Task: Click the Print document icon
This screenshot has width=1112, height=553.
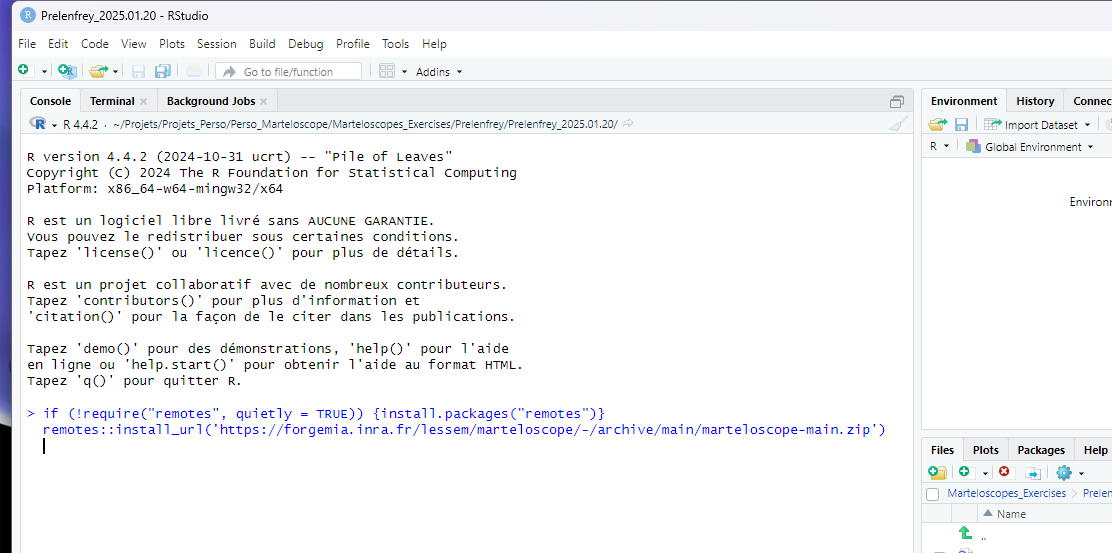Action: (x=194, y=71)
